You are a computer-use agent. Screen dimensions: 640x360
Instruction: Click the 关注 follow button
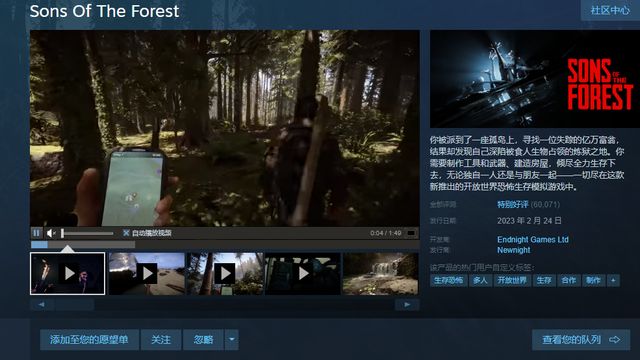[x=161, y=340]
